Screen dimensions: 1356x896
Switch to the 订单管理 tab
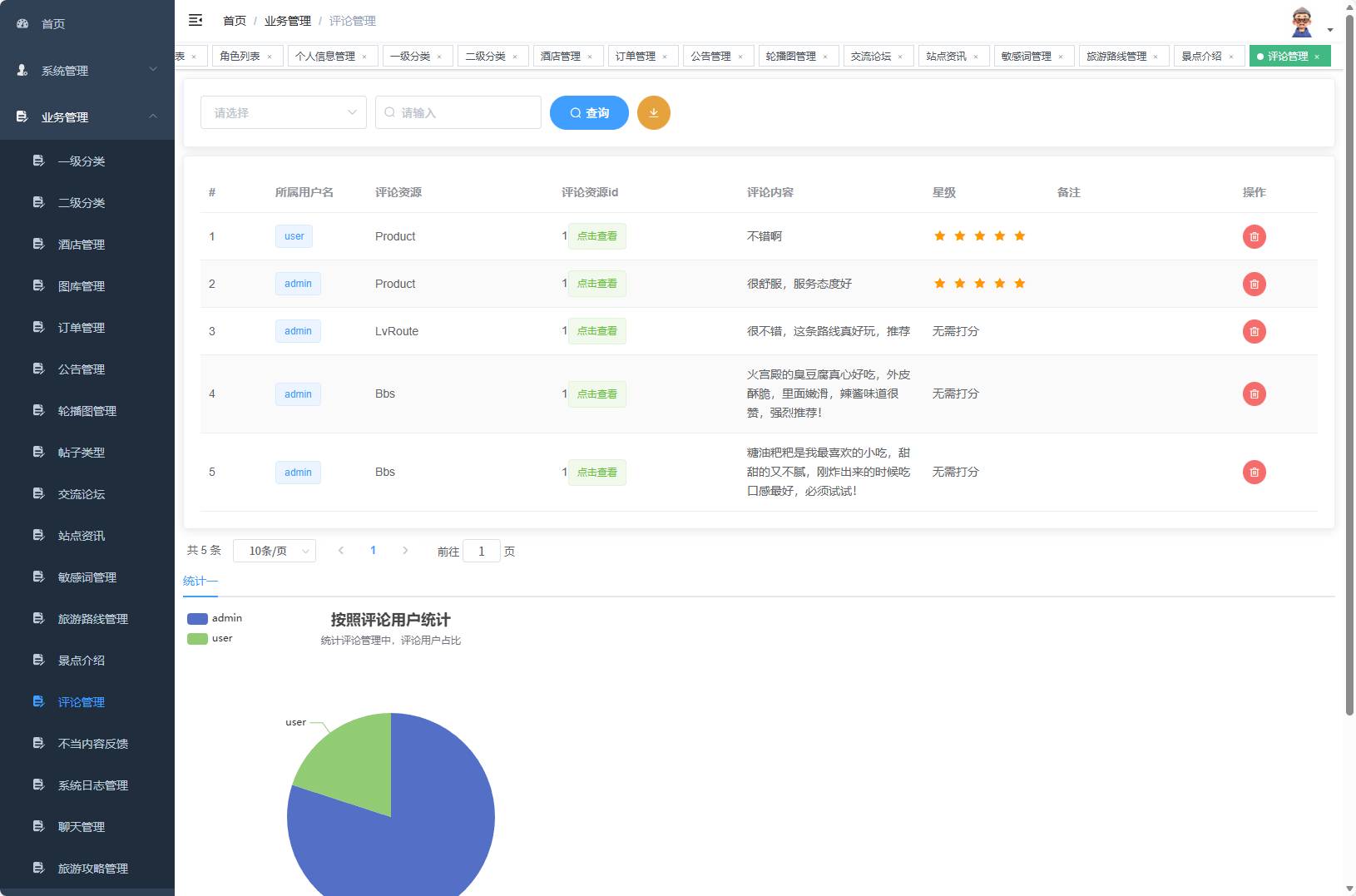click(637, 56)
